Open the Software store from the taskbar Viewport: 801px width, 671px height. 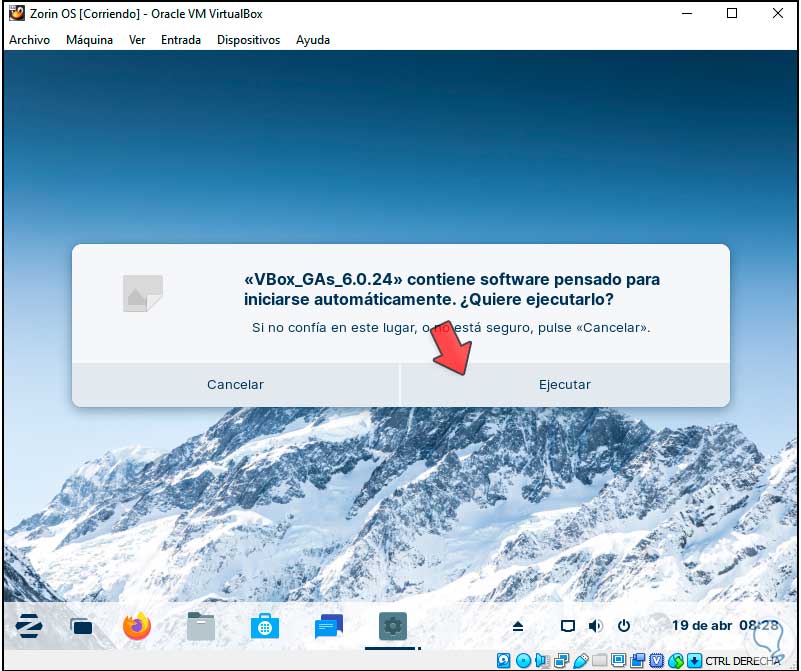click(265, 627)
